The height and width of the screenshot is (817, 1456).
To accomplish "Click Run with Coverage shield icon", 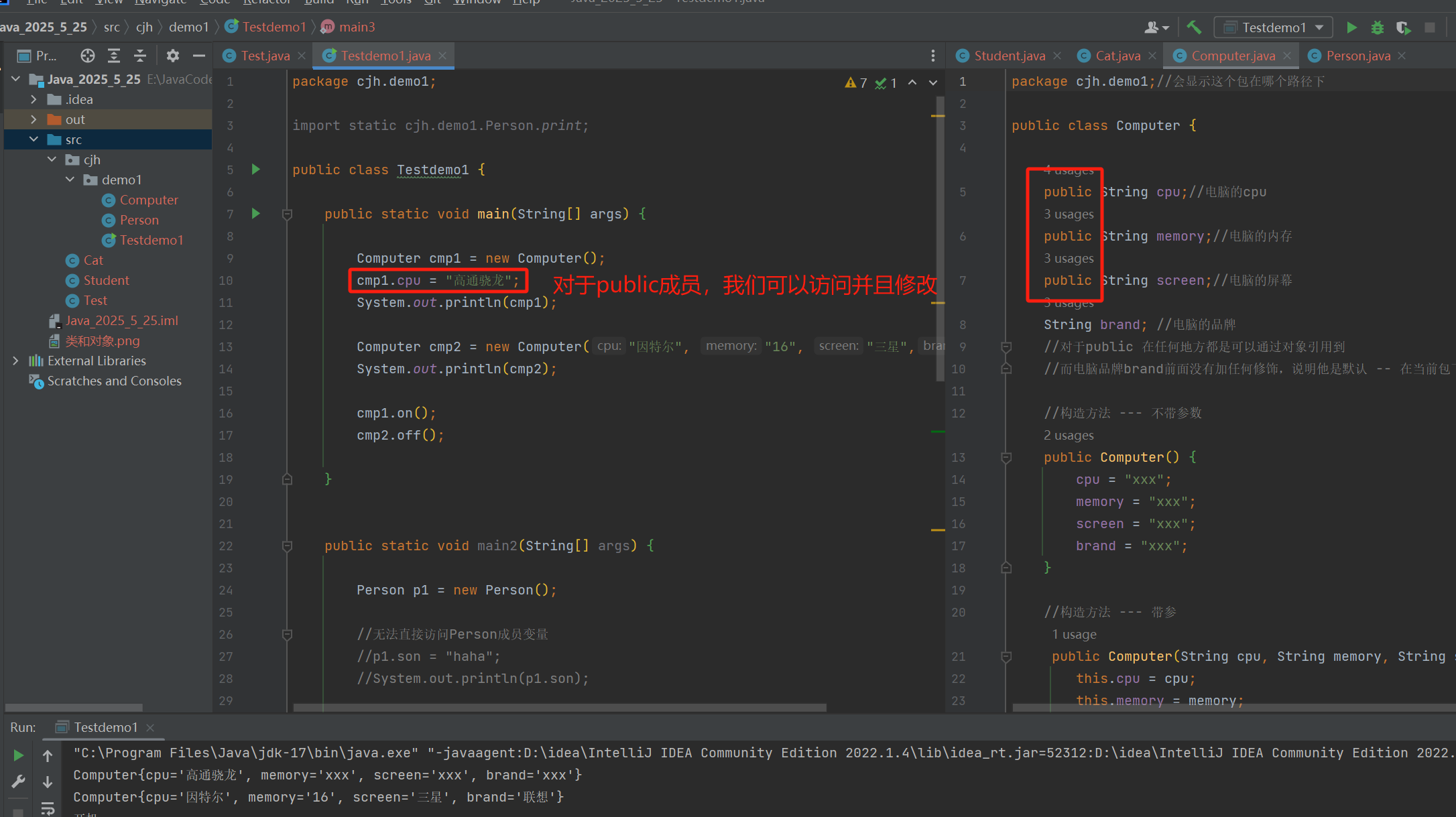I will [x=1402, y=27].
